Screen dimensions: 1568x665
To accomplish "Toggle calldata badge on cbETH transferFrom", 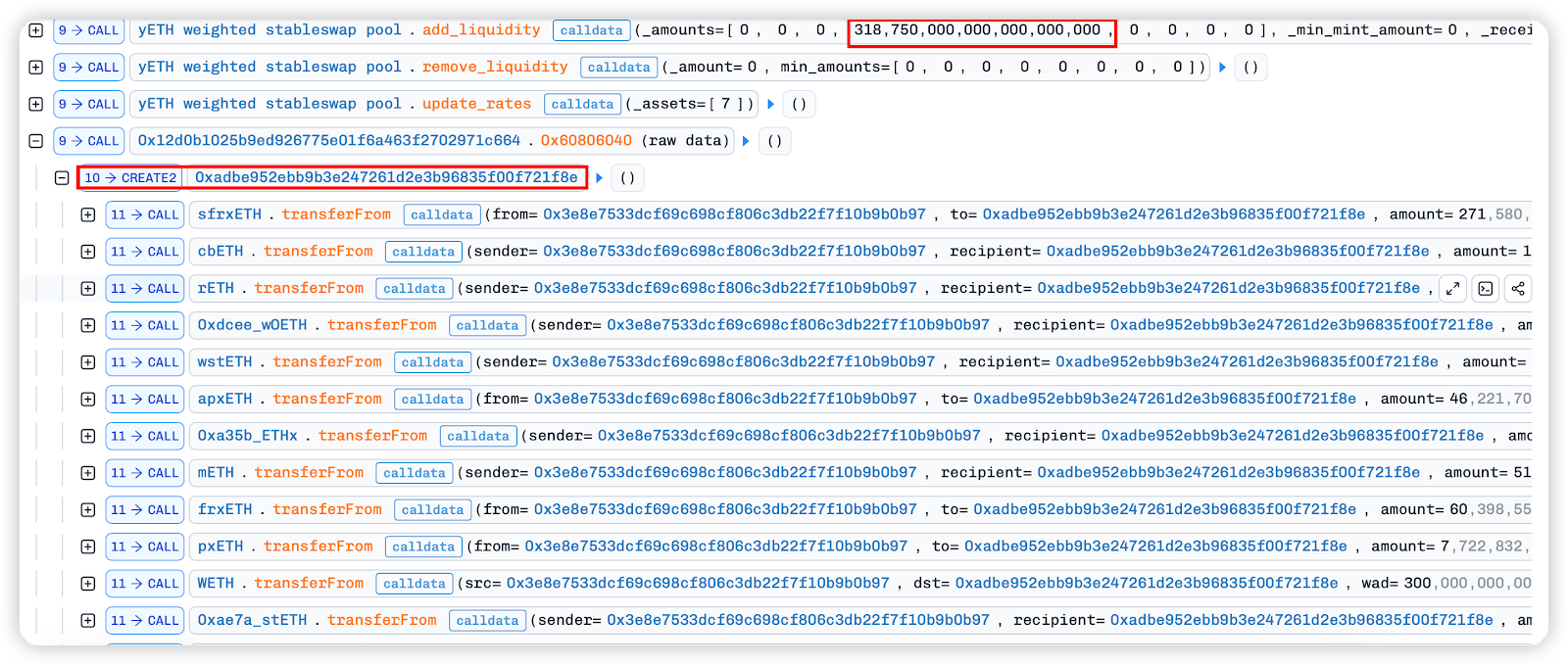I will pos(423,252).
